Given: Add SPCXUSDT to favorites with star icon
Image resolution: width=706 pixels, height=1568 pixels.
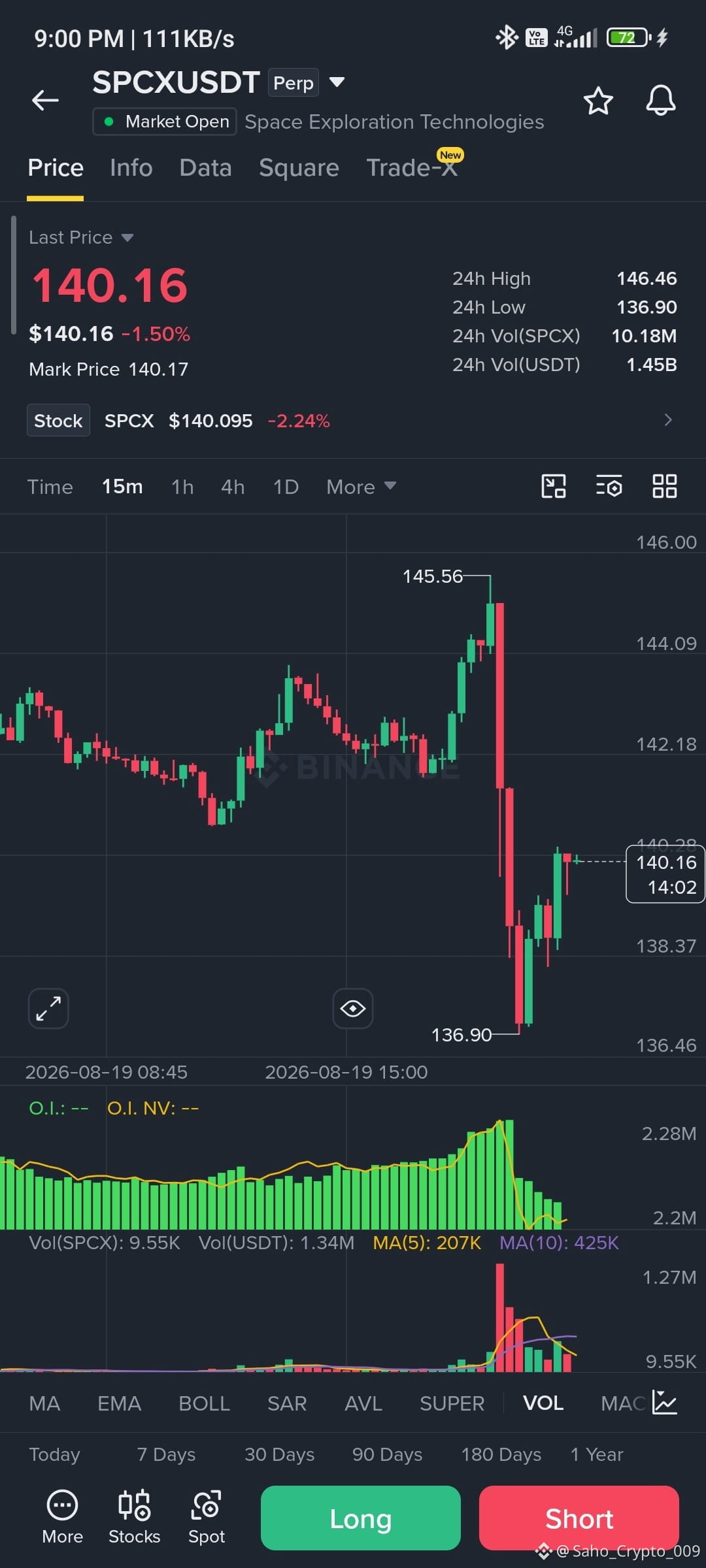Looking at the screenshot, I should click(598, 101).
